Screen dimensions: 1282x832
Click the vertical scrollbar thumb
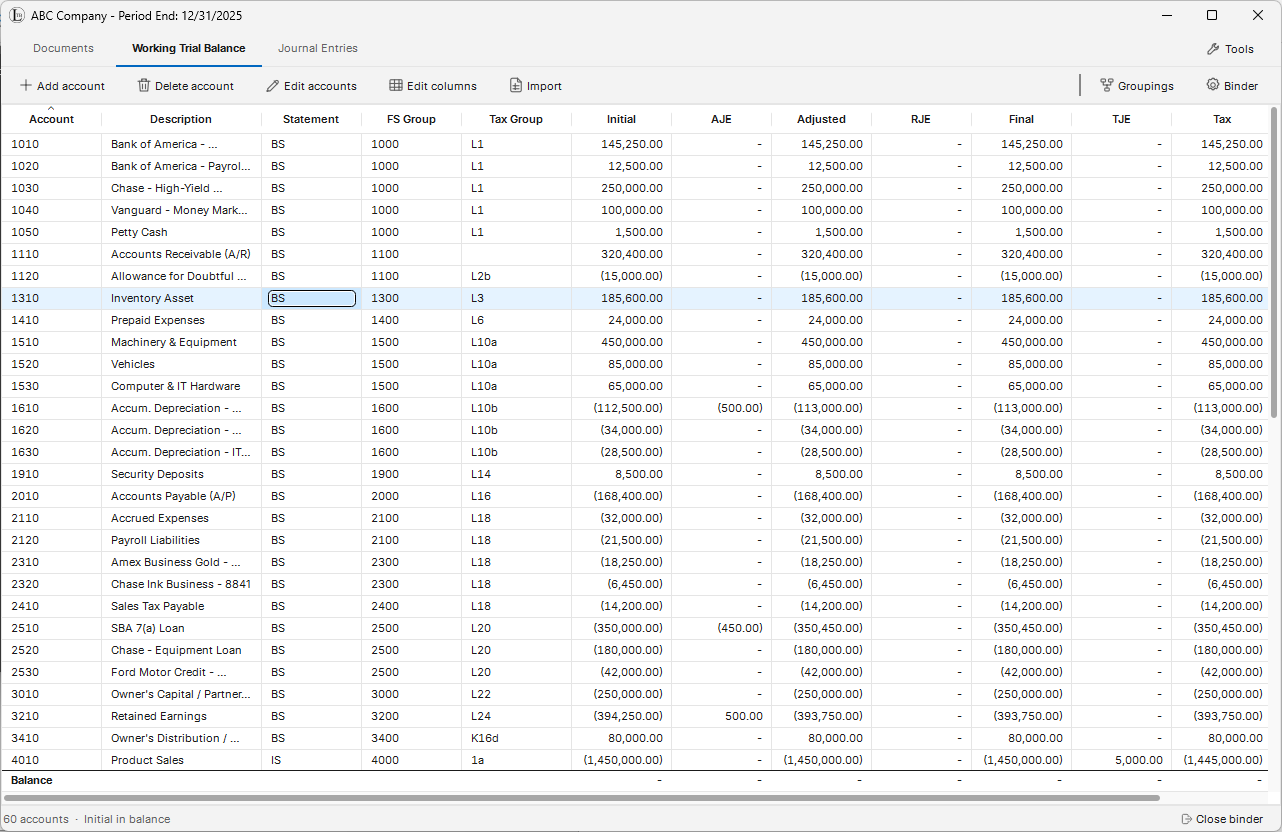point(1274,262)
